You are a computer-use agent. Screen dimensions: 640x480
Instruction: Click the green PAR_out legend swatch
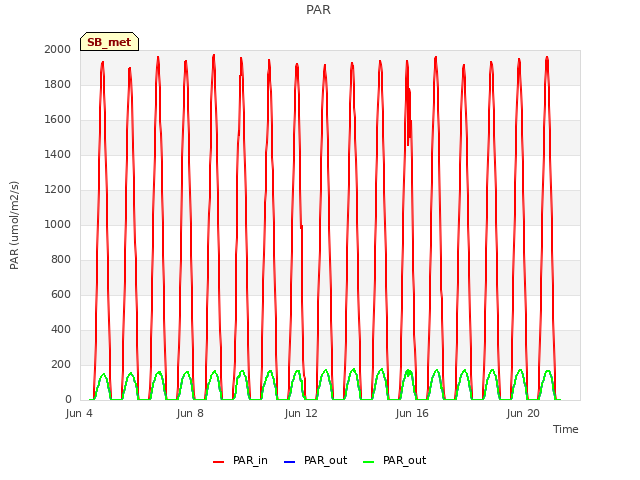click(x=368, y=462)
